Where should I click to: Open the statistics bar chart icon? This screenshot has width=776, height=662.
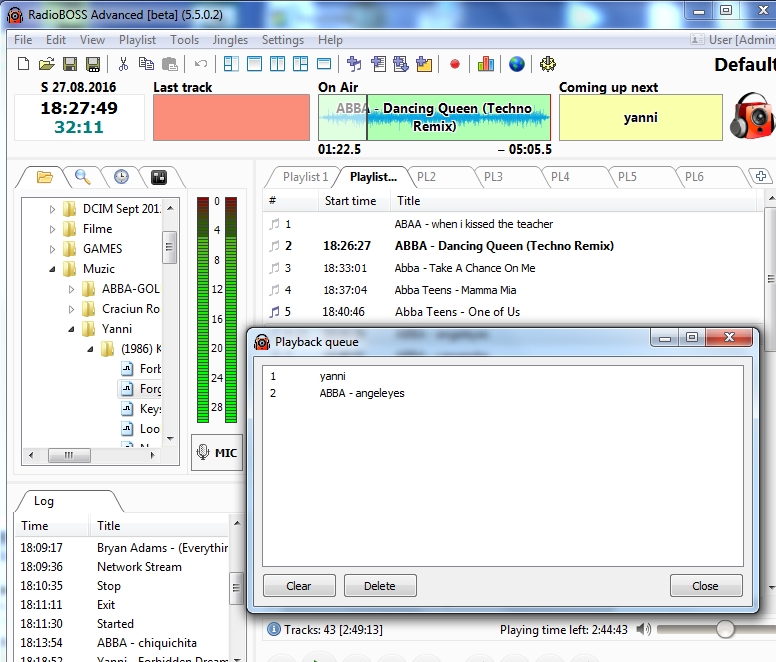pos(486,64)
